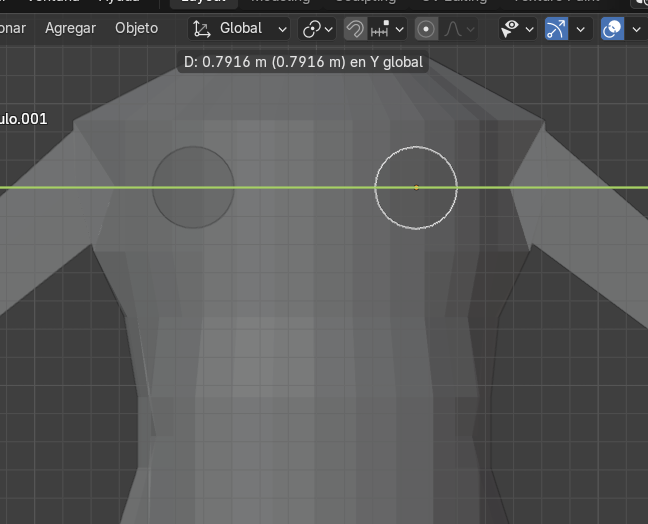
Task: Click the orange origin point inside white circle
Action: (417, 187)
